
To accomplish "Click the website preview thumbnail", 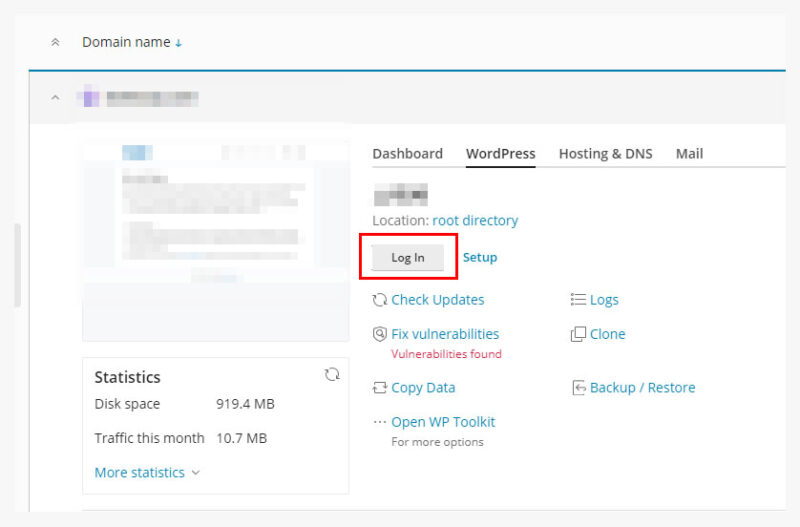I will point(215,240).
